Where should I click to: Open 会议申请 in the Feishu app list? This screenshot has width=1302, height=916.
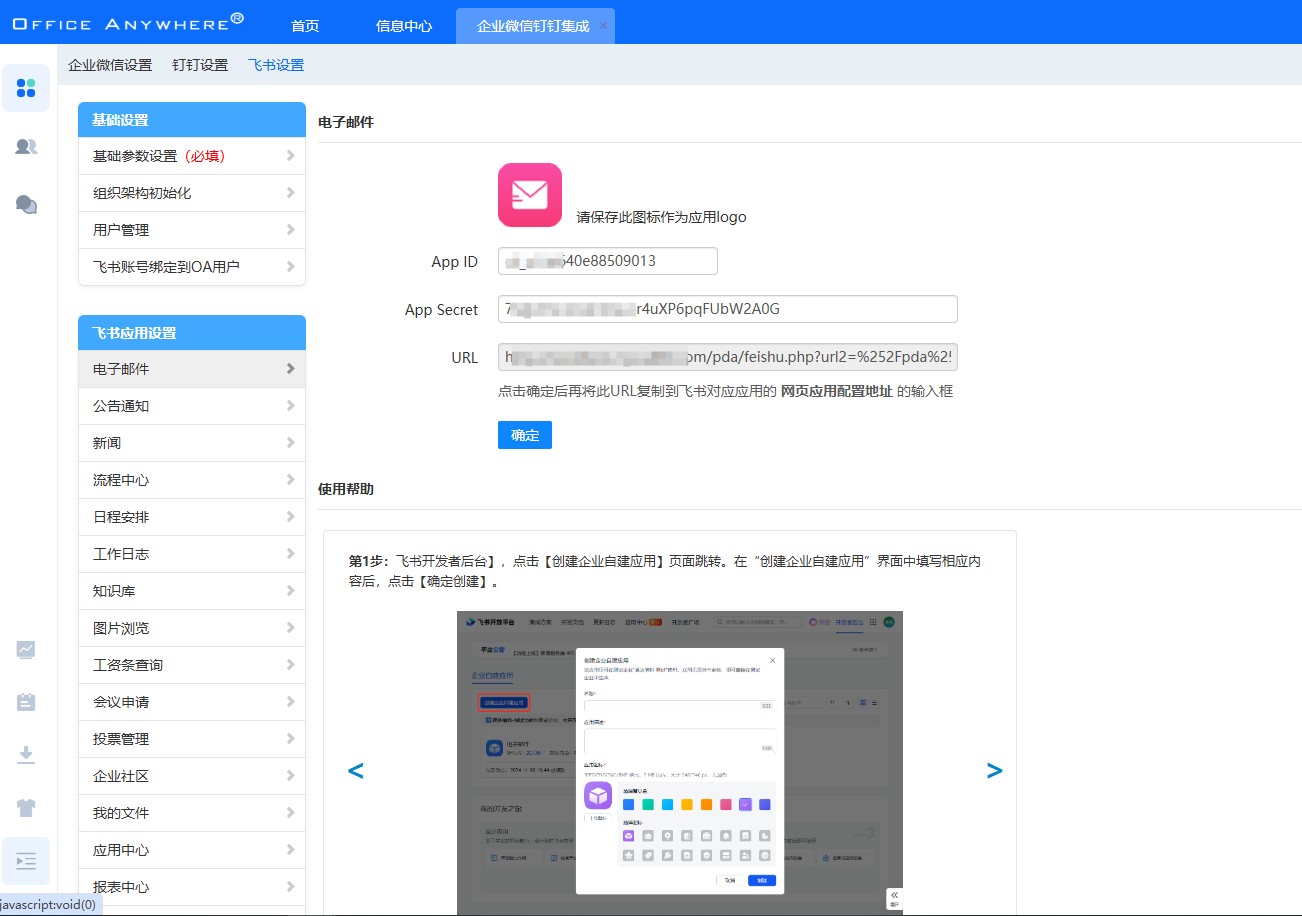[192, 702]
